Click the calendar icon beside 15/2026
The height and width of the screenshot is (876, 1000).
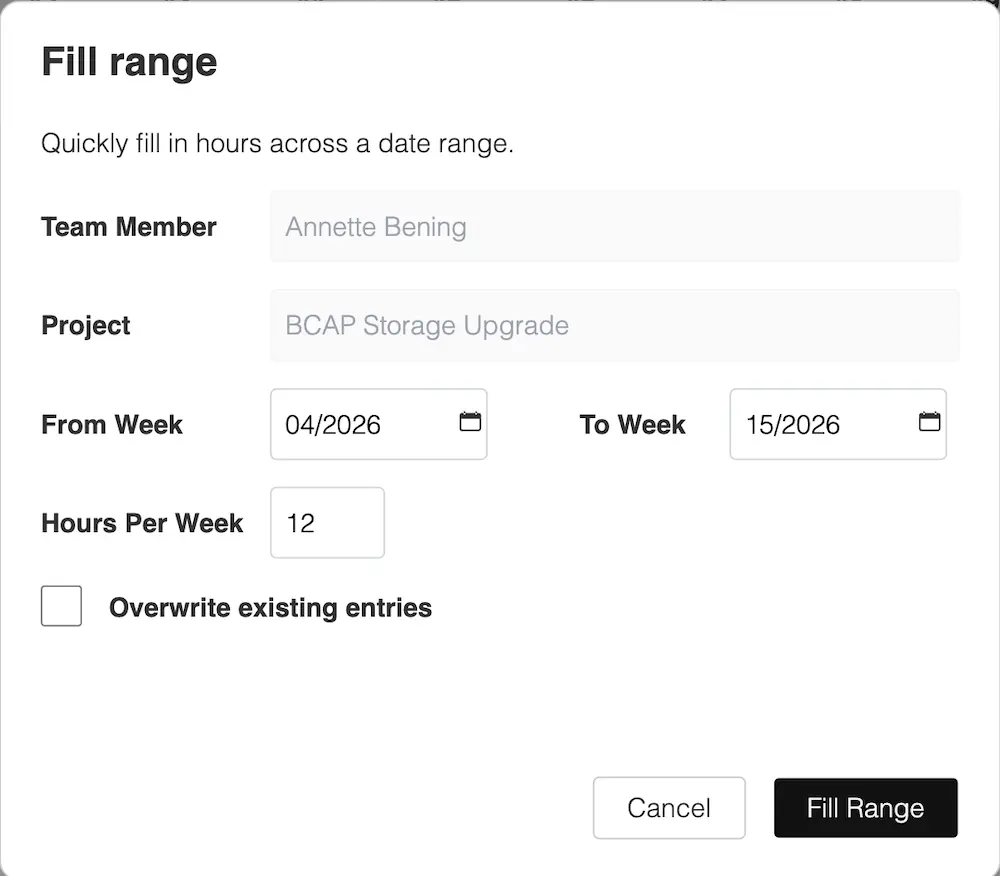pos(929,424)
